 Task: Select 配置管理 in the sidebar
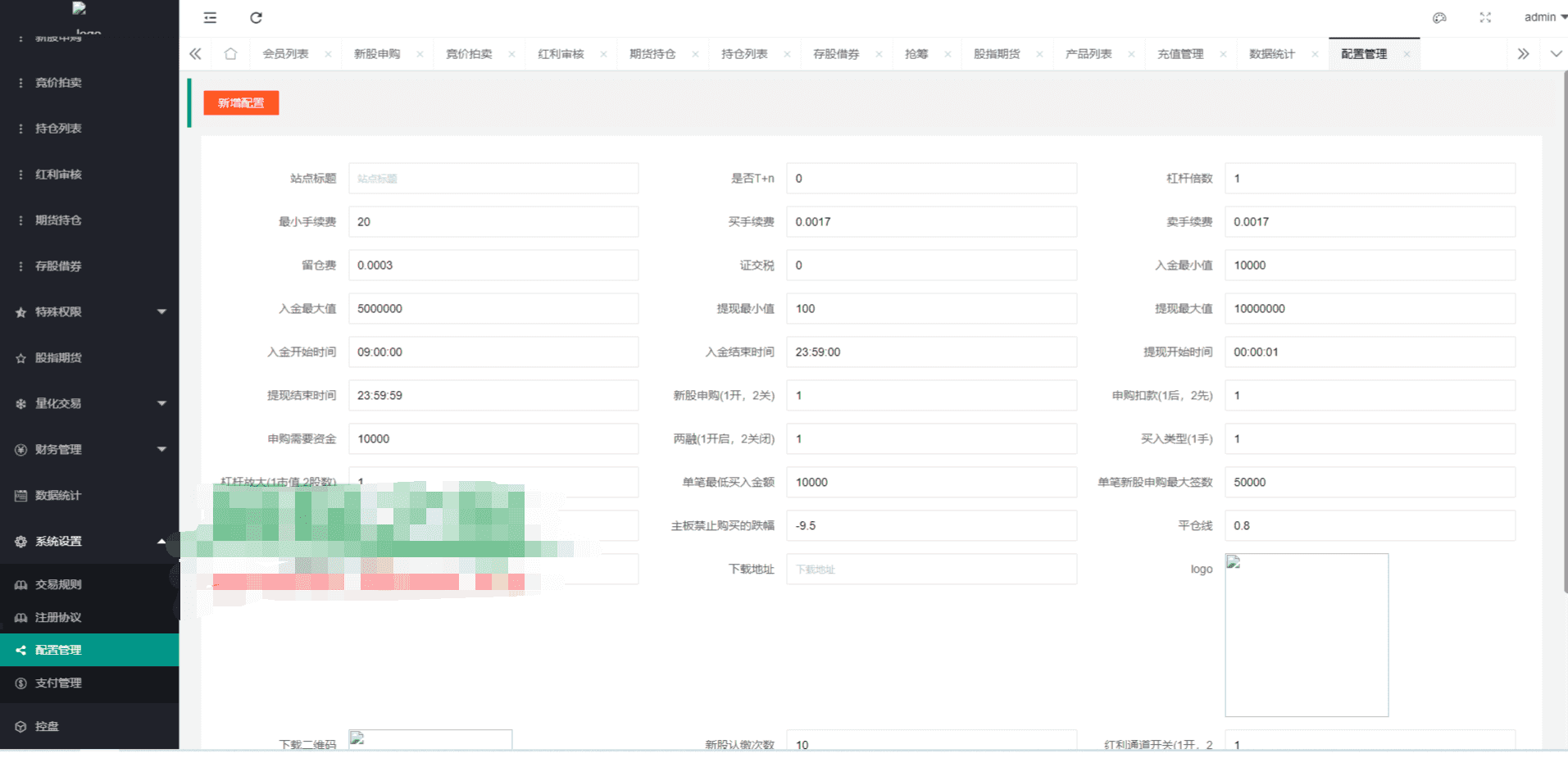(x=89, y=650)
